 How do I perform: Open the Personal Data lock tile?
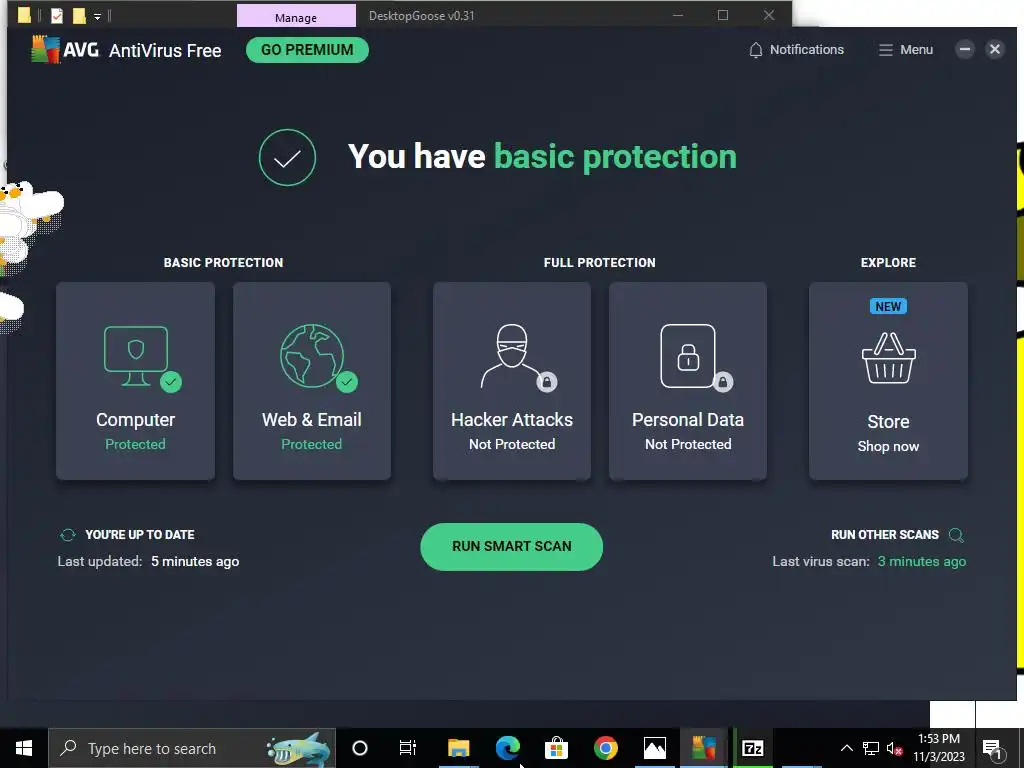pyautogui.click(x=688, y=381)
